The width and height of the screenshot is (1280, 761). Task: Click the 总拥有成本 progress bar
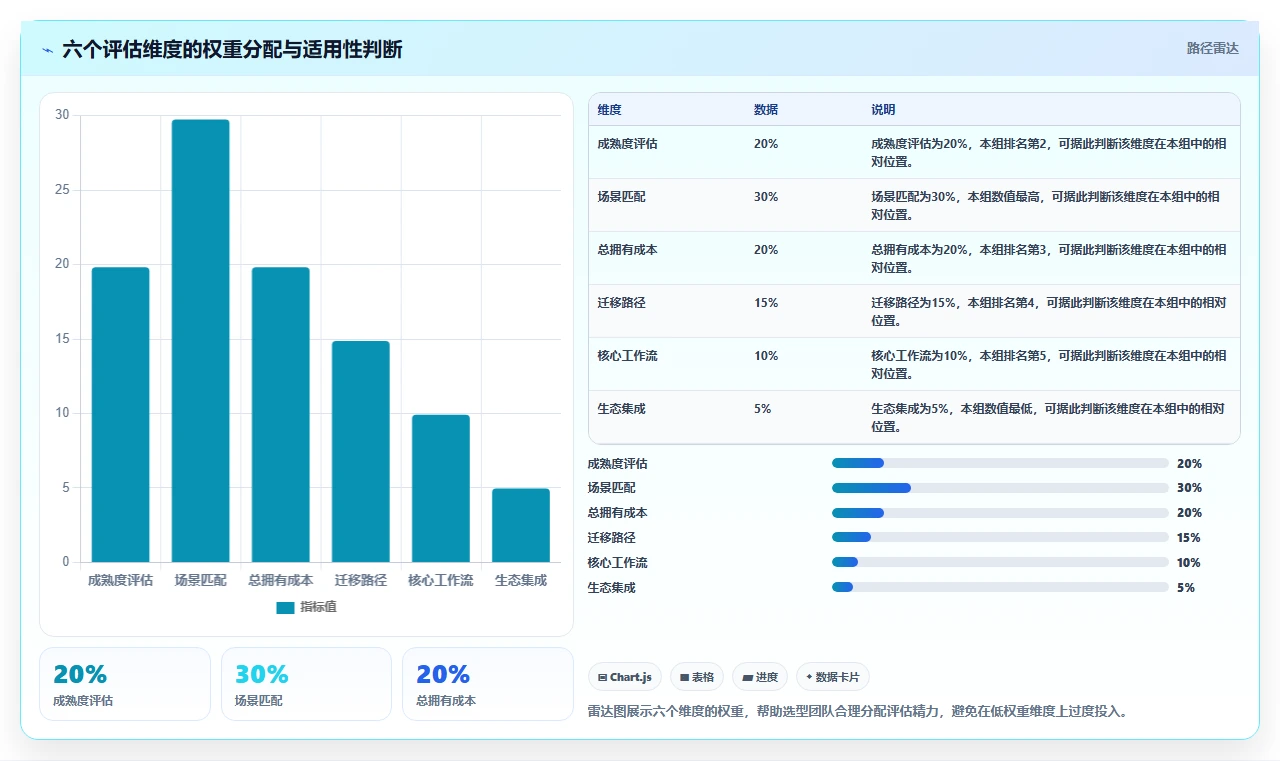click(1000, 513)
